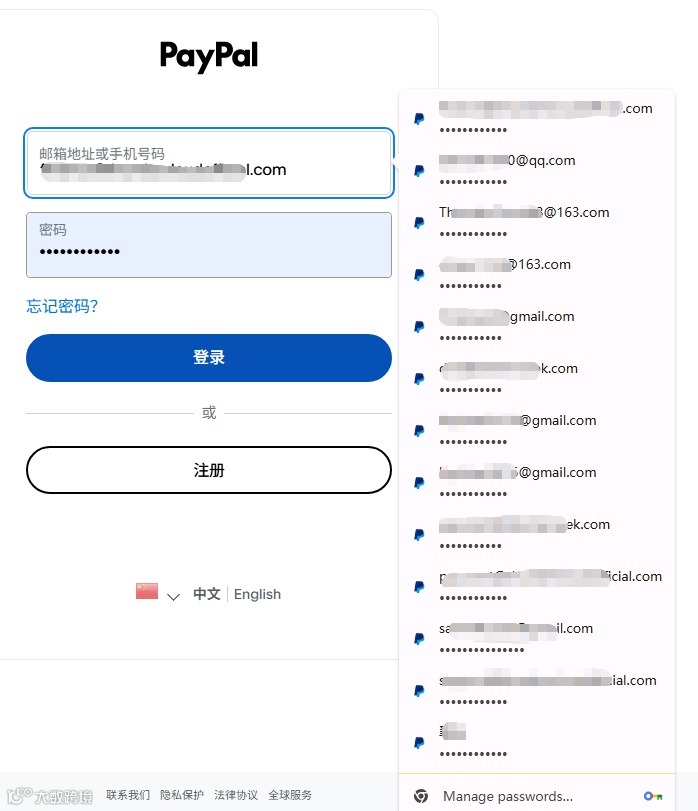Click the China flag icon
This screenshot has width=698, height=811.
pyautogui.click(x=147, y=591)
